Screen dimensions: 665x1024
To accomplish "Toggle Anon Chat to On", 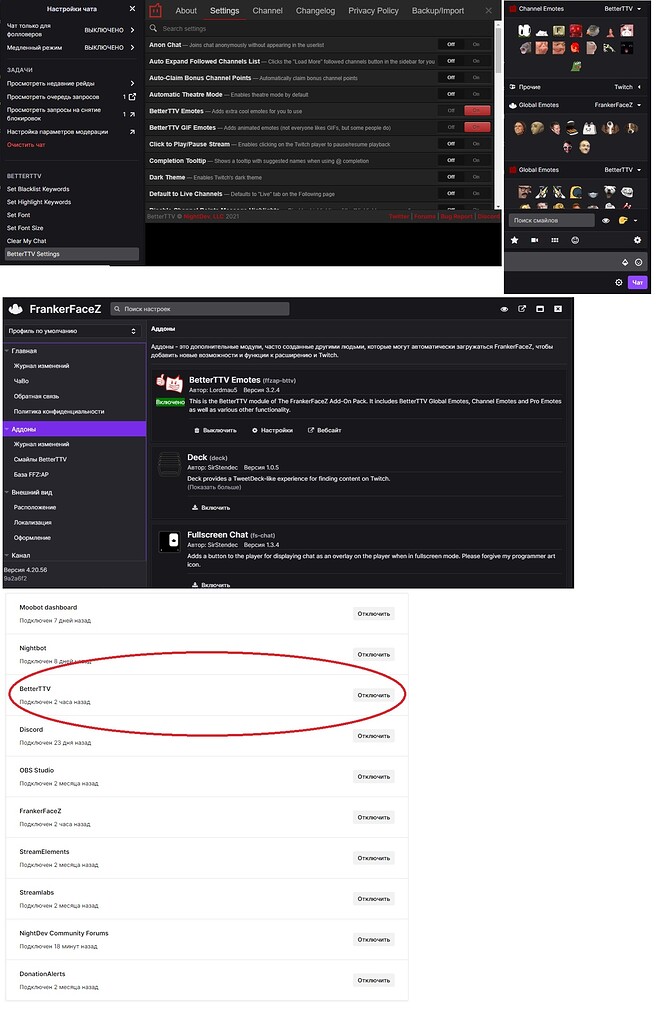I will click(x=476, y=44).
